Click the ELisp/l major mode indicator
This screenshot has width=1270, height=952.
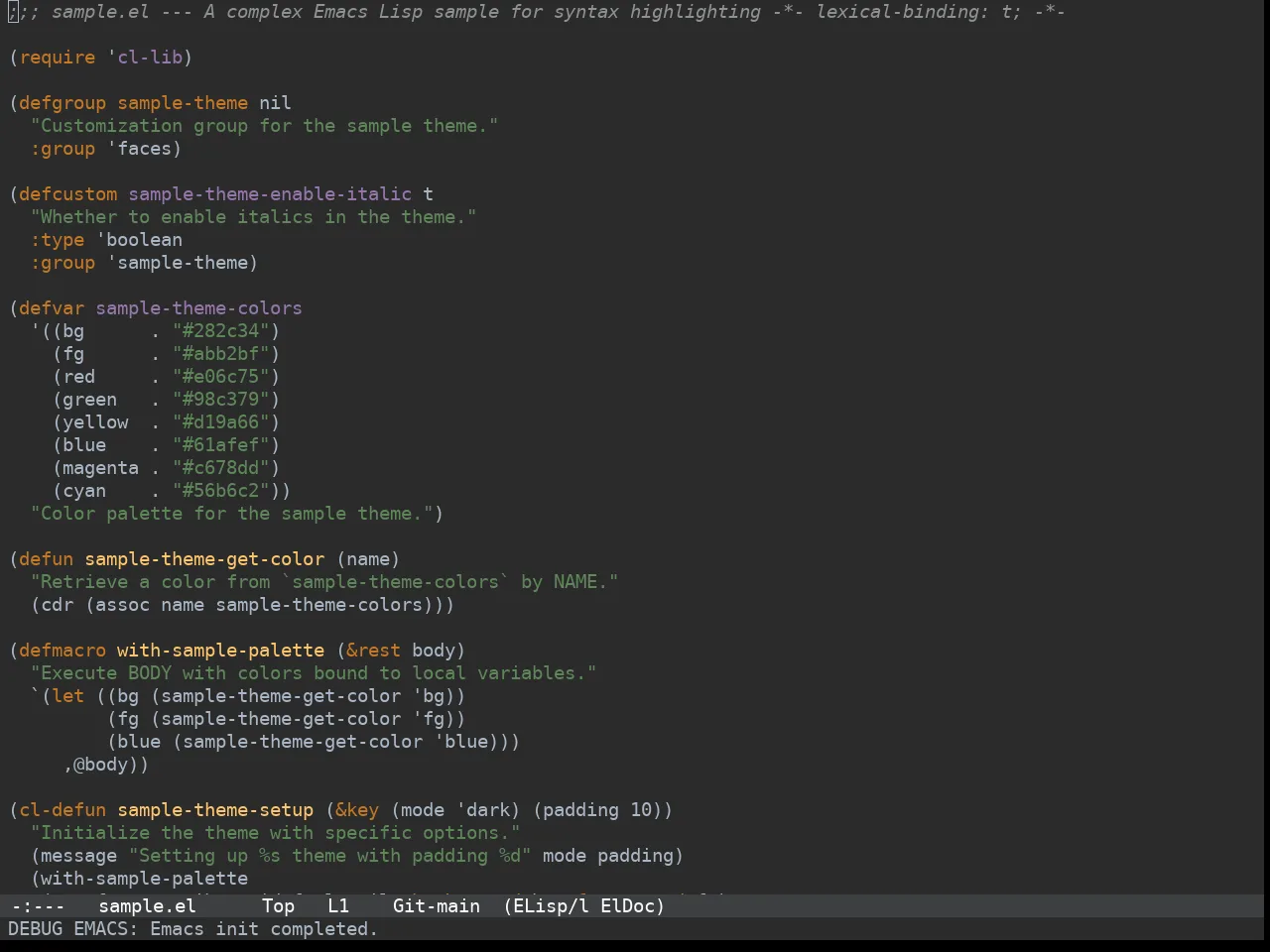pos(552,905)
